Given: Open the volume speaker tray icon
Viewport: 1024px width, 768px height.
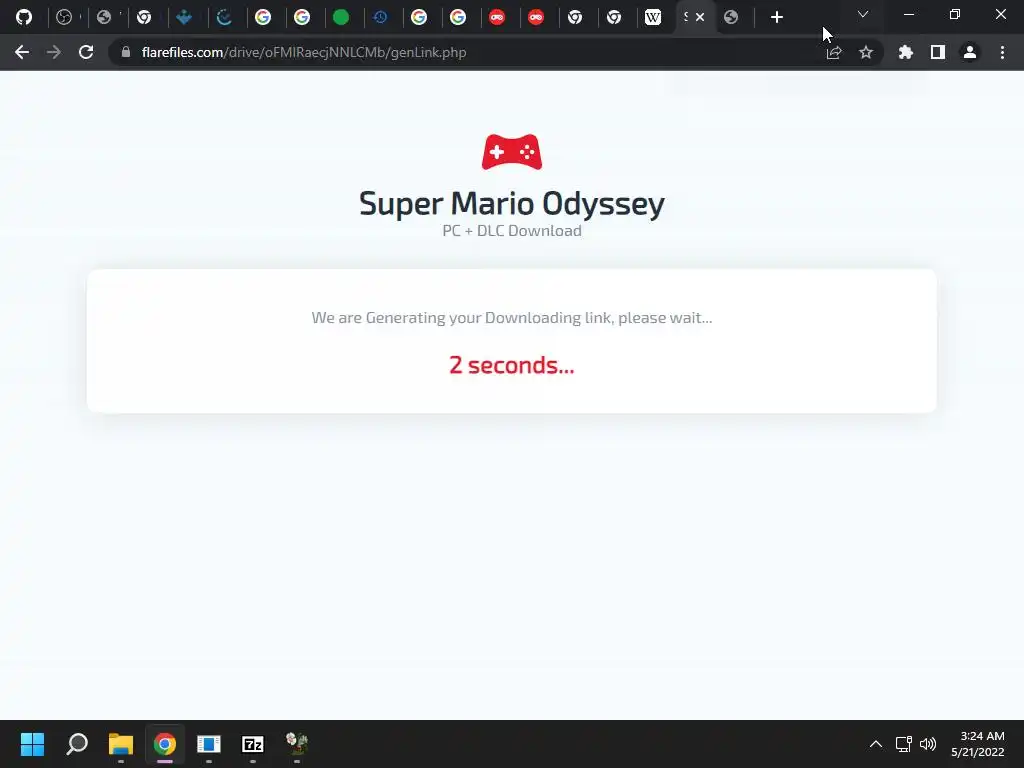Looking at the screenshot, I should 927,744.
